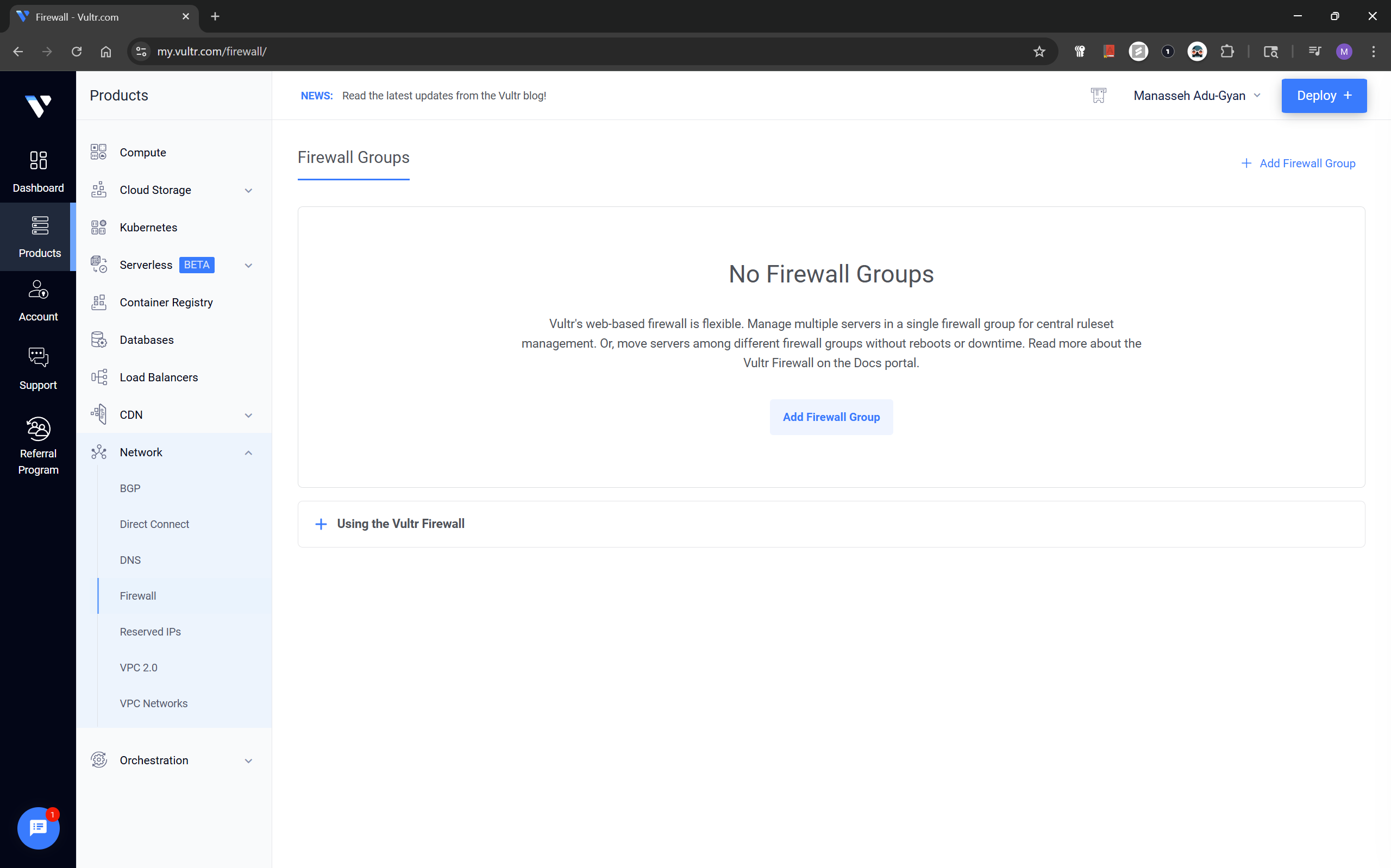Click the Container Registry icon
The width and height of the screenshot is (1391, 868).
click(x=99, y=302)
